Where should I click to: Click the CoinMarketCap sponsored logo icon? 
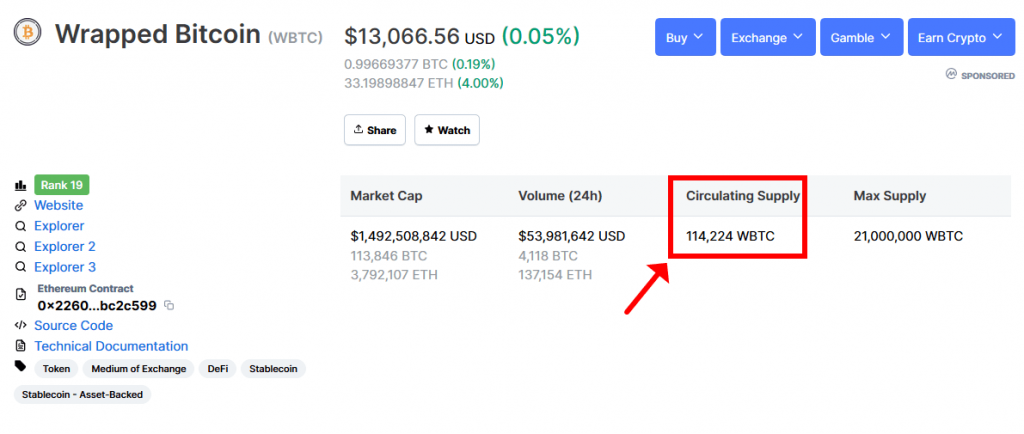[951, 75]
